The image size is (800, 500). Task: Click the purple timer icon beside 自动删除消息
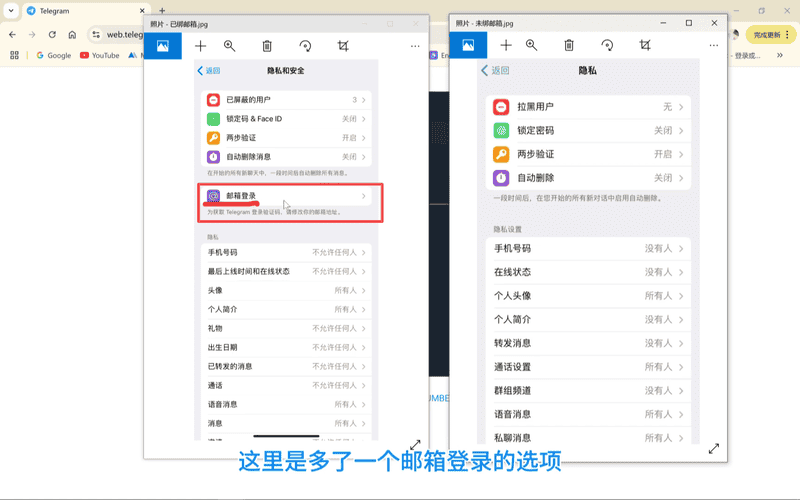tap(213, 157)
